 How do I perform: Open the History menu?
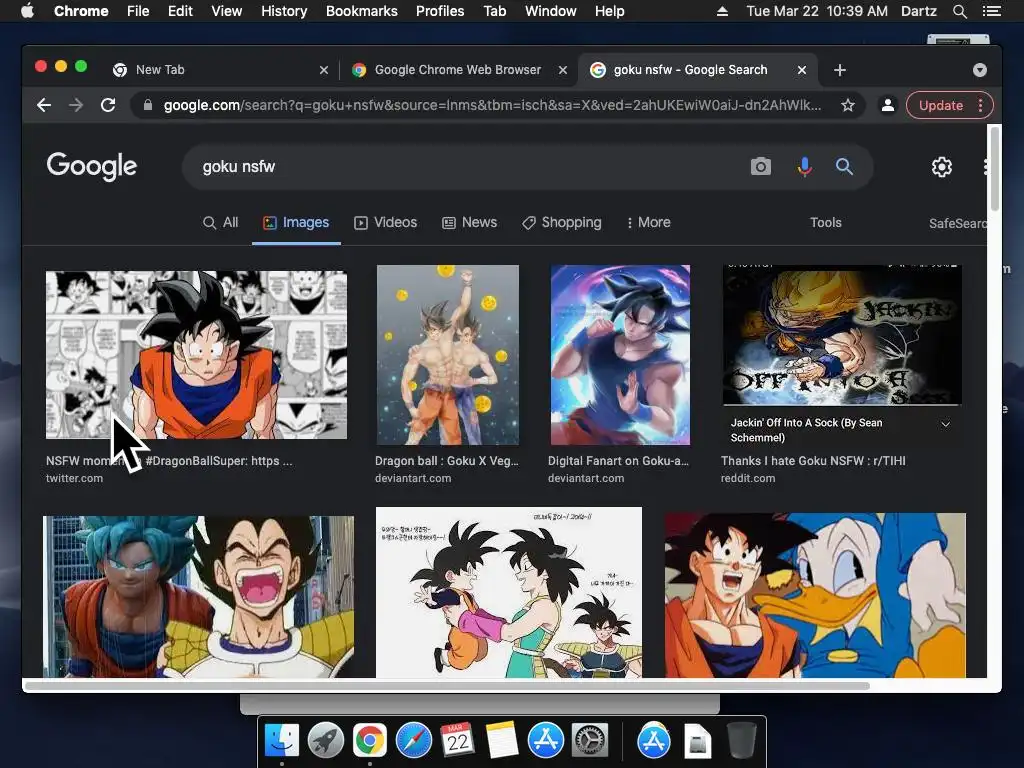click(x=284, y=11)
